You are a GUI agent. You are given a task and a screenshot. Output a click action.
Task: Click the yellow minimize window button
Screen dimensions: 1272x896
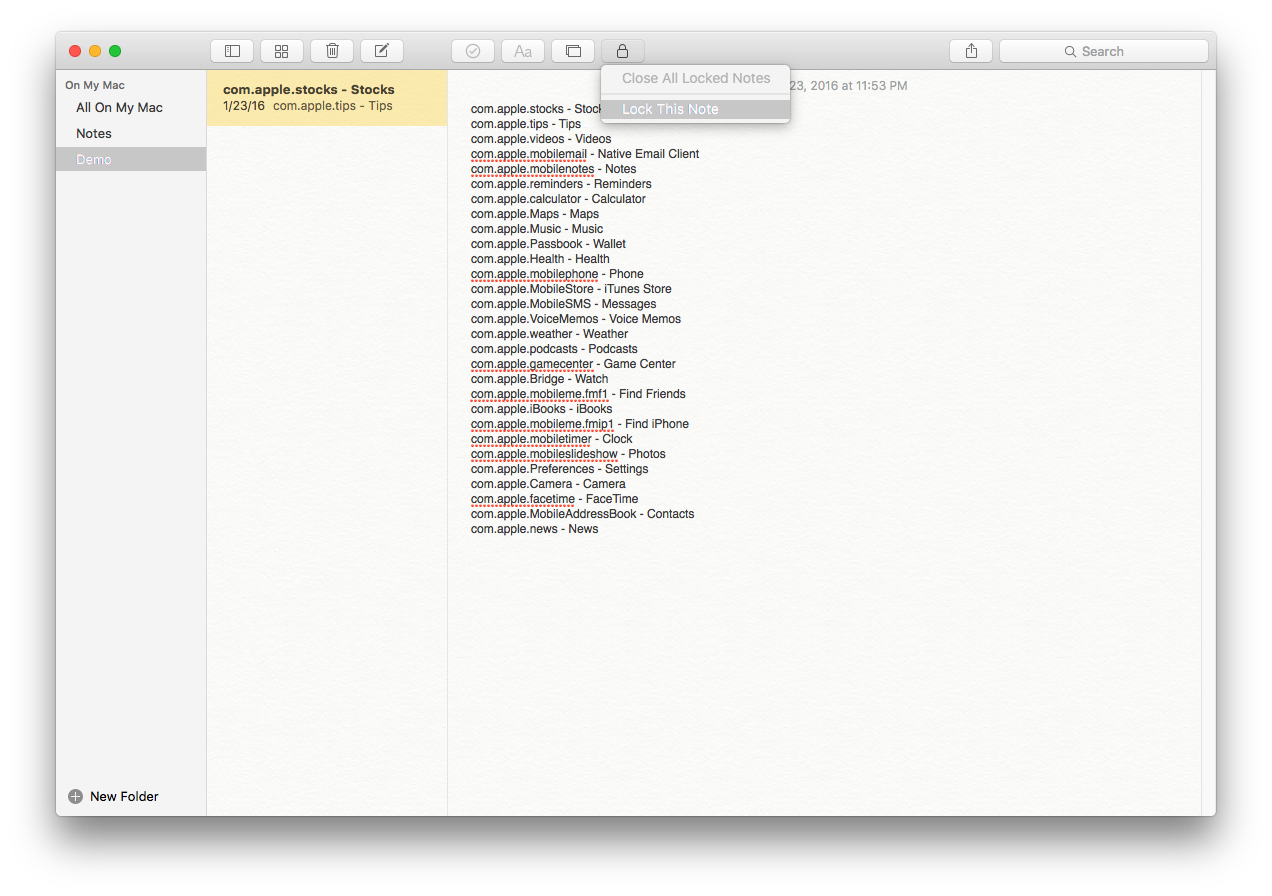pos(95,51)
